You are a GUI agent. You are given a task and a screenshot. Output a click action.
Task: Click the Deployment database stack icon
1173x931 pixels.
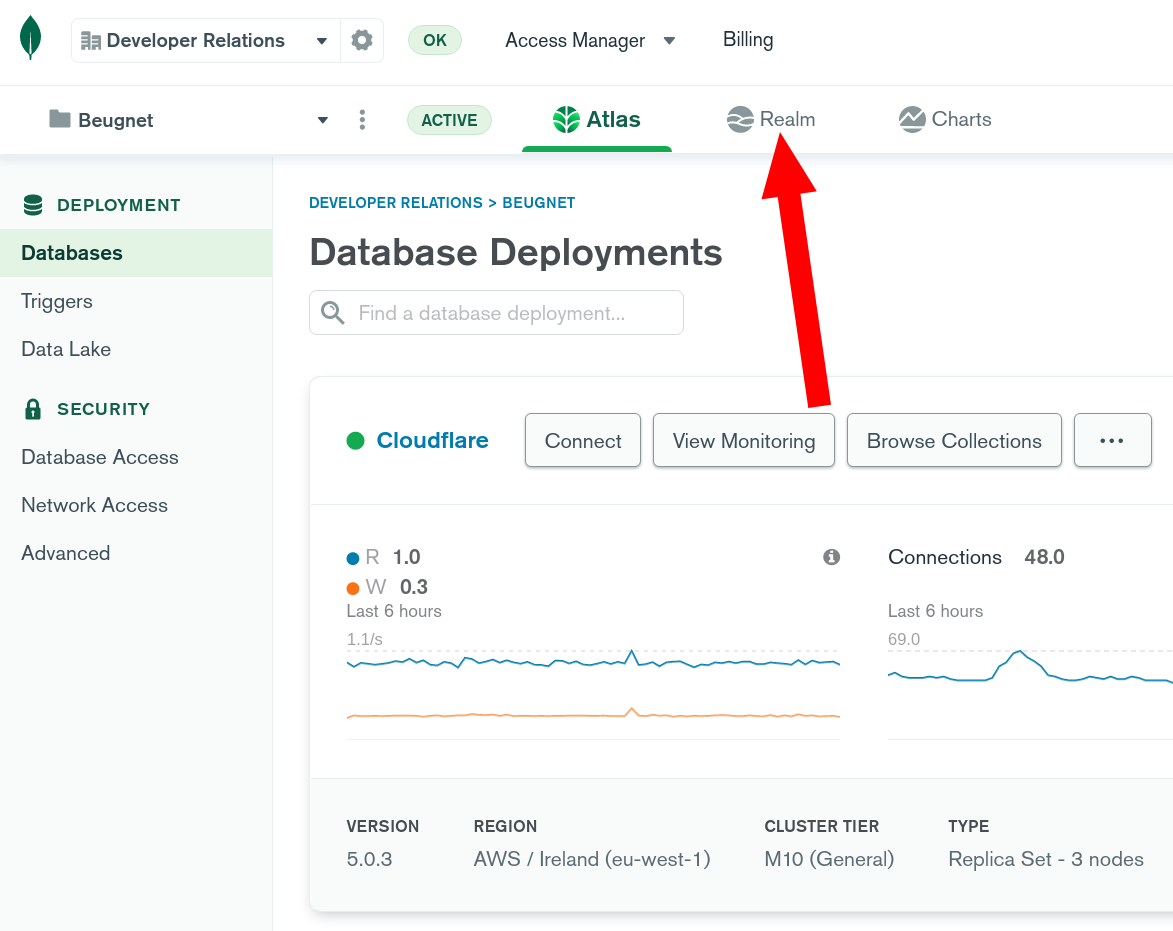pyautogui.click(x=33, y=205)
